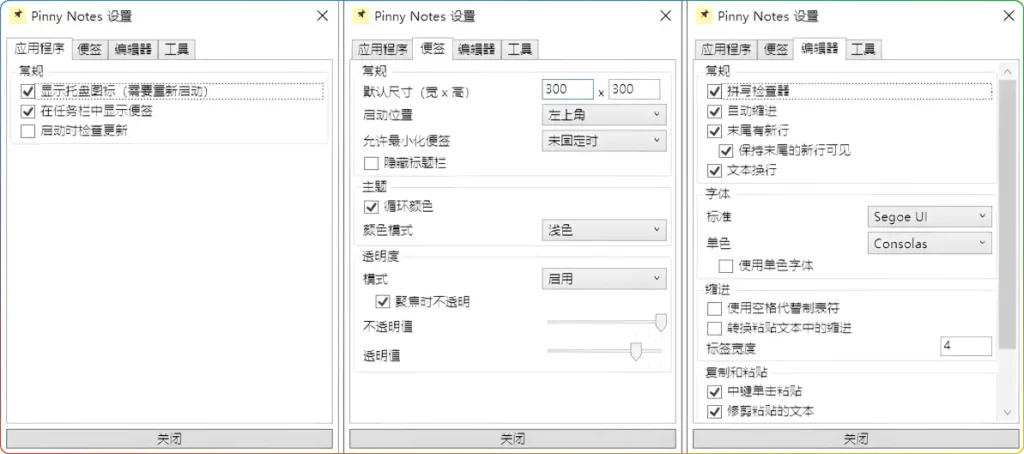1024x454 pixels.
Task: Click the default width 300 input field
Action: tap(568, 89)
